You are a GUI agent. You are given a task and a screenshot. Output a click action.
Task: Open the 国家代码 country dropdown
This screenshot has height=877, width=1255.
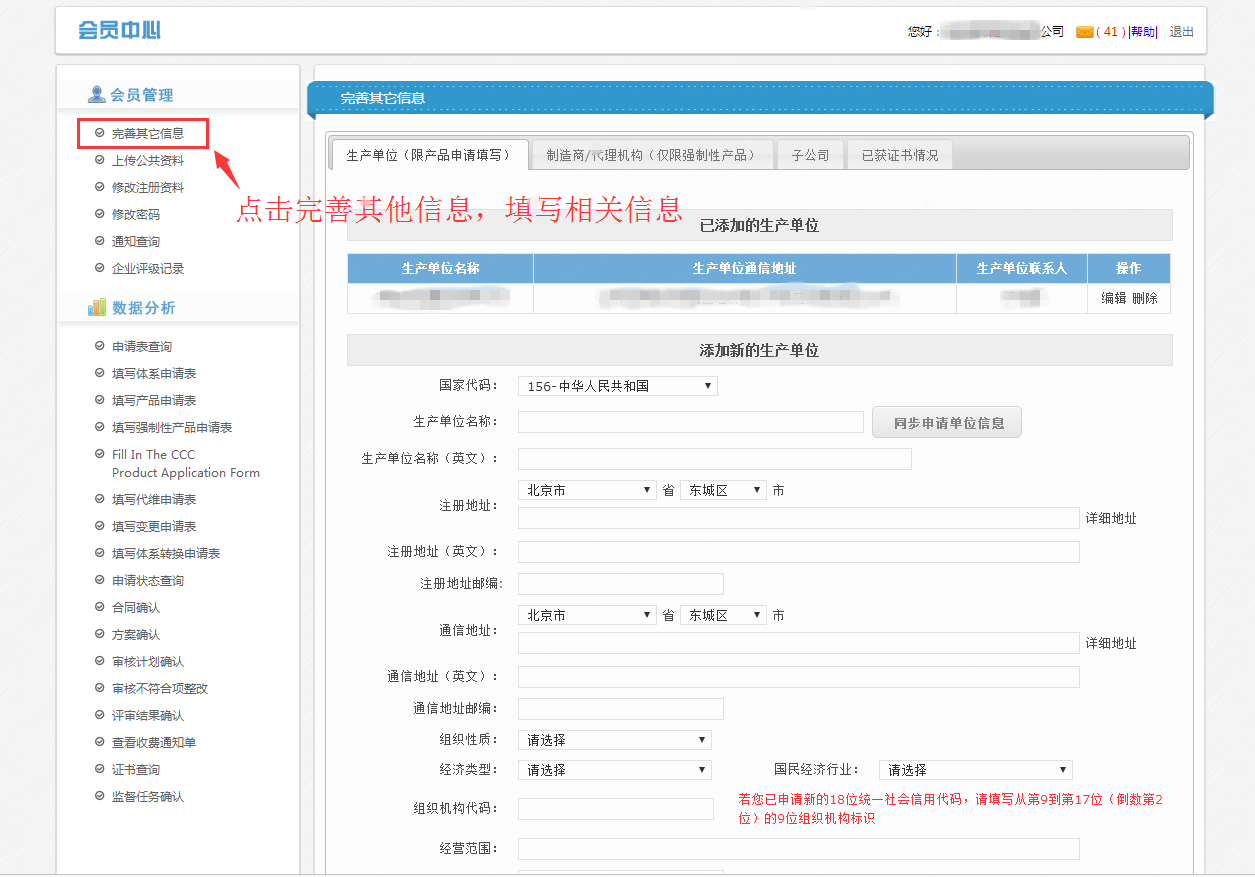617,386
